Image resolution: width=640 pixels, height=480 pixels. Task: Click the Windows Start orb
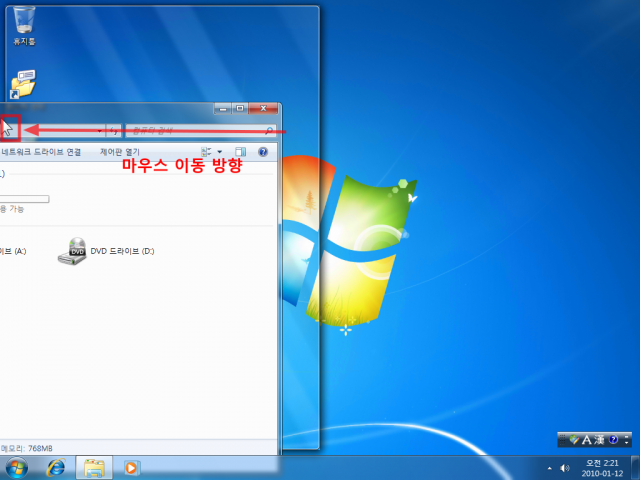point(17,468)
